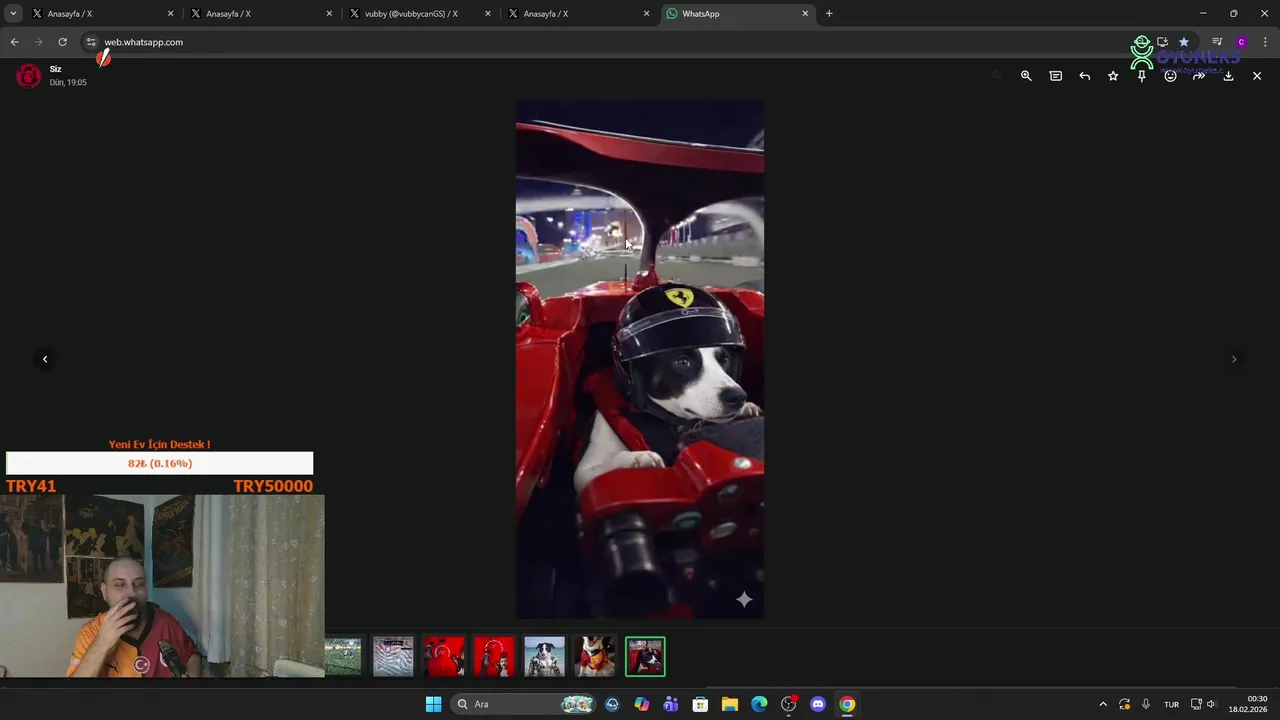Click the microphone icon in system tray

point(1146,704)
